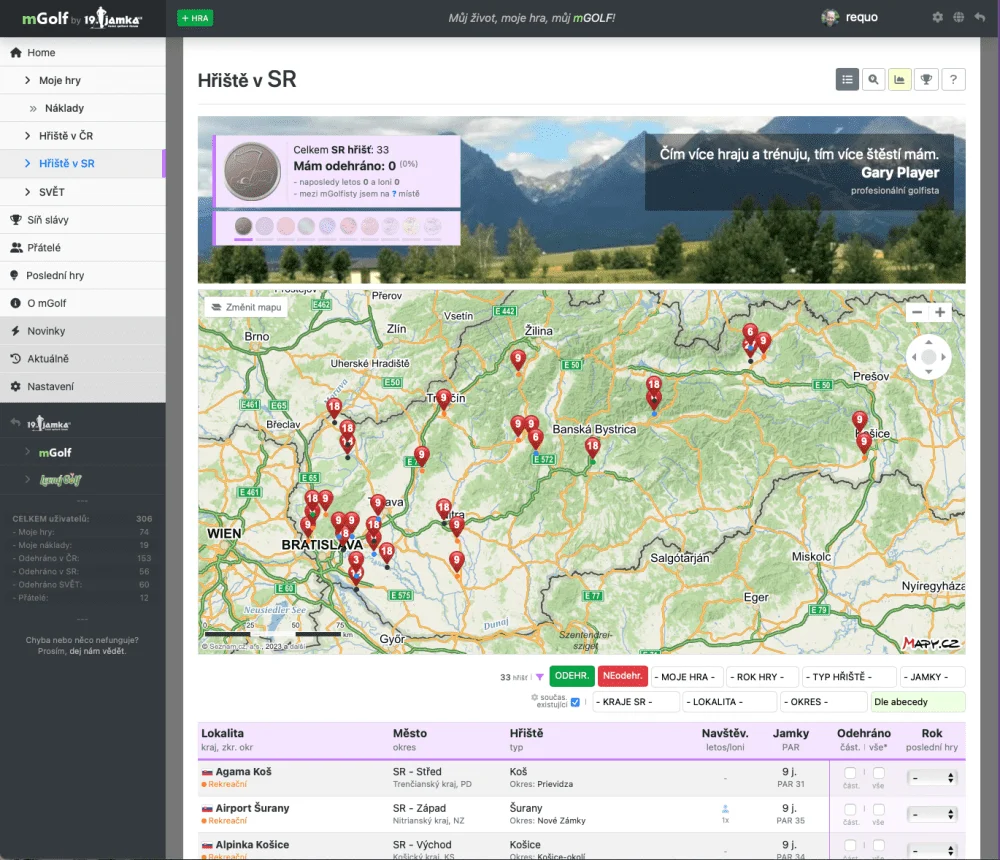Select the first gray badge medal

(243, 226)
